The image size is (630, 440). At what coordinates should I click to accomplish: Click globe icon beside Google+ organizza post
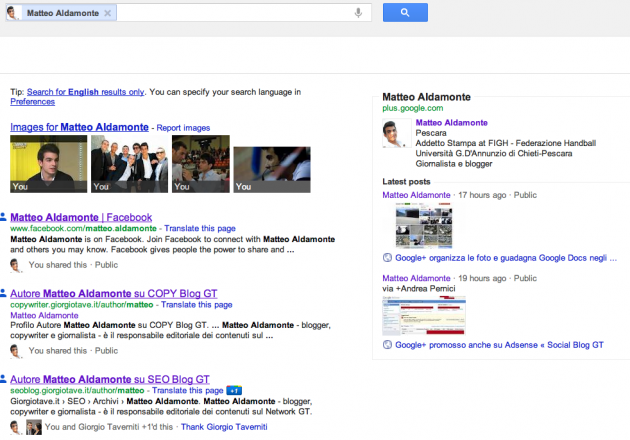(387, 258)
